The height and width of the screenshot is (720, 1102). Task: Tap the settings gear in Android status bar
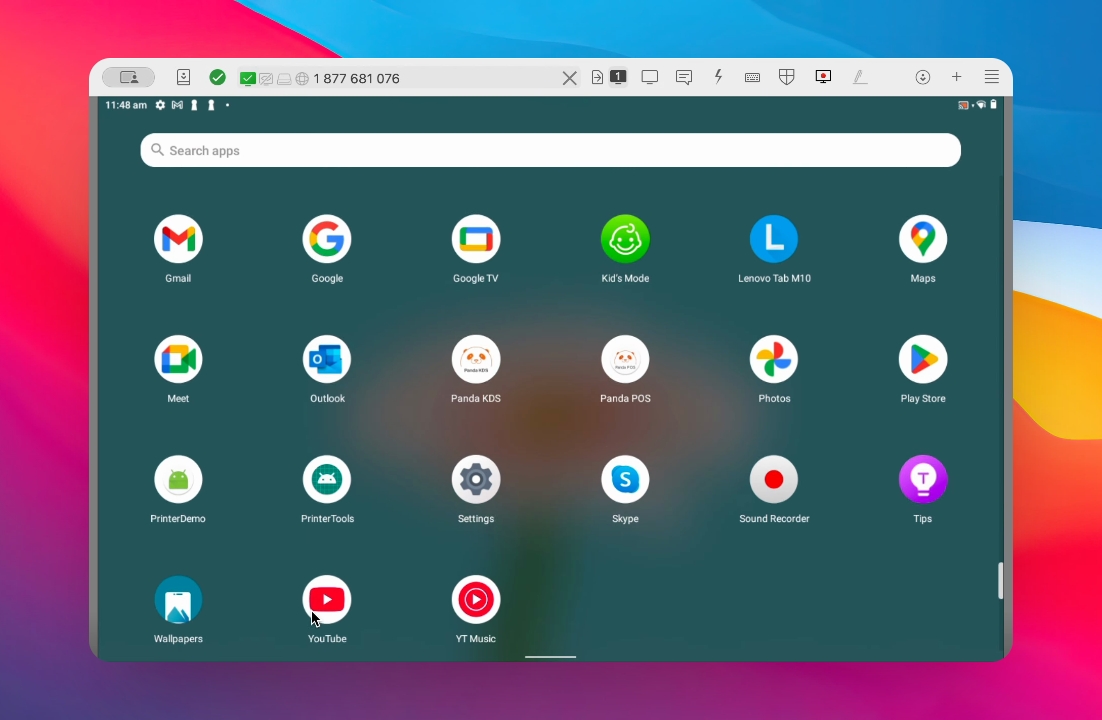tap(160, 105)
